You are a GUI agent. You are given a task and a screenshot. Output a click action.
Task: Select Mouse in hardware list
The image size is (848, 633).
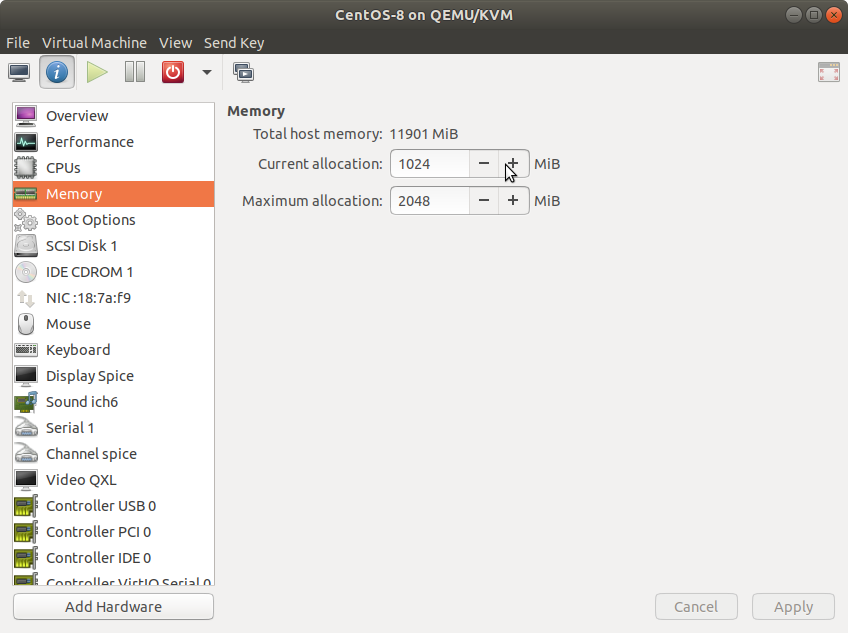coord(114,324)
